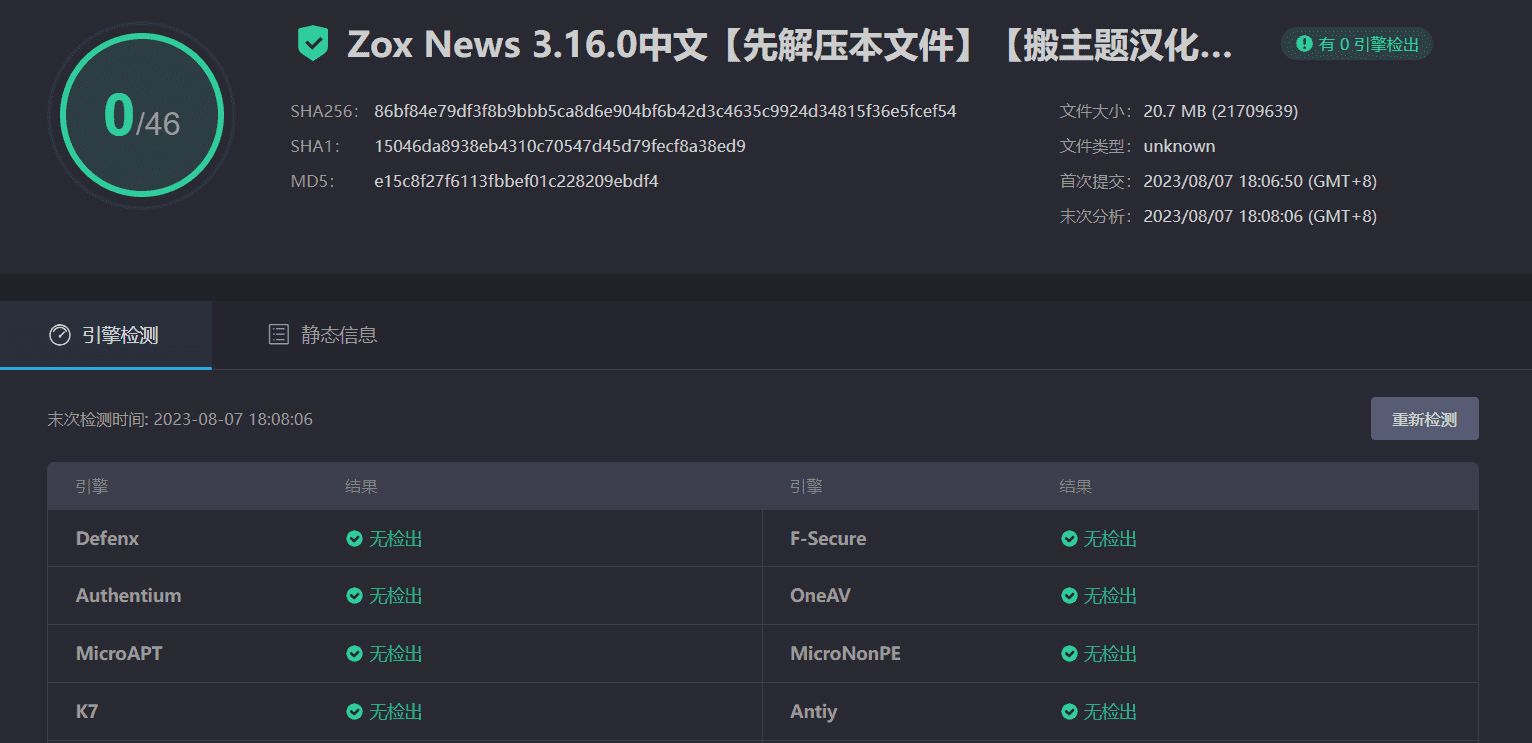Click the green check icon in the K7 row
1532x743 pixels.
coord(354,712)
